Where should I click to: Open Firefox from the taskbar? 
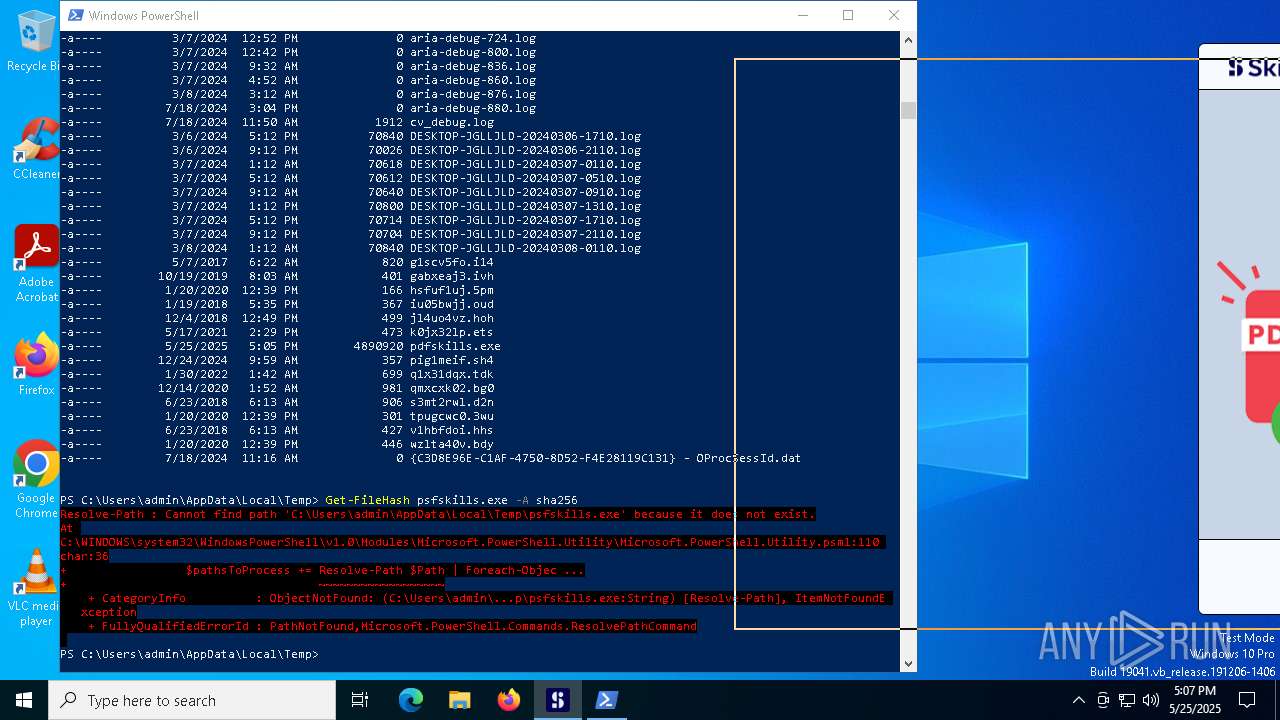508,700
